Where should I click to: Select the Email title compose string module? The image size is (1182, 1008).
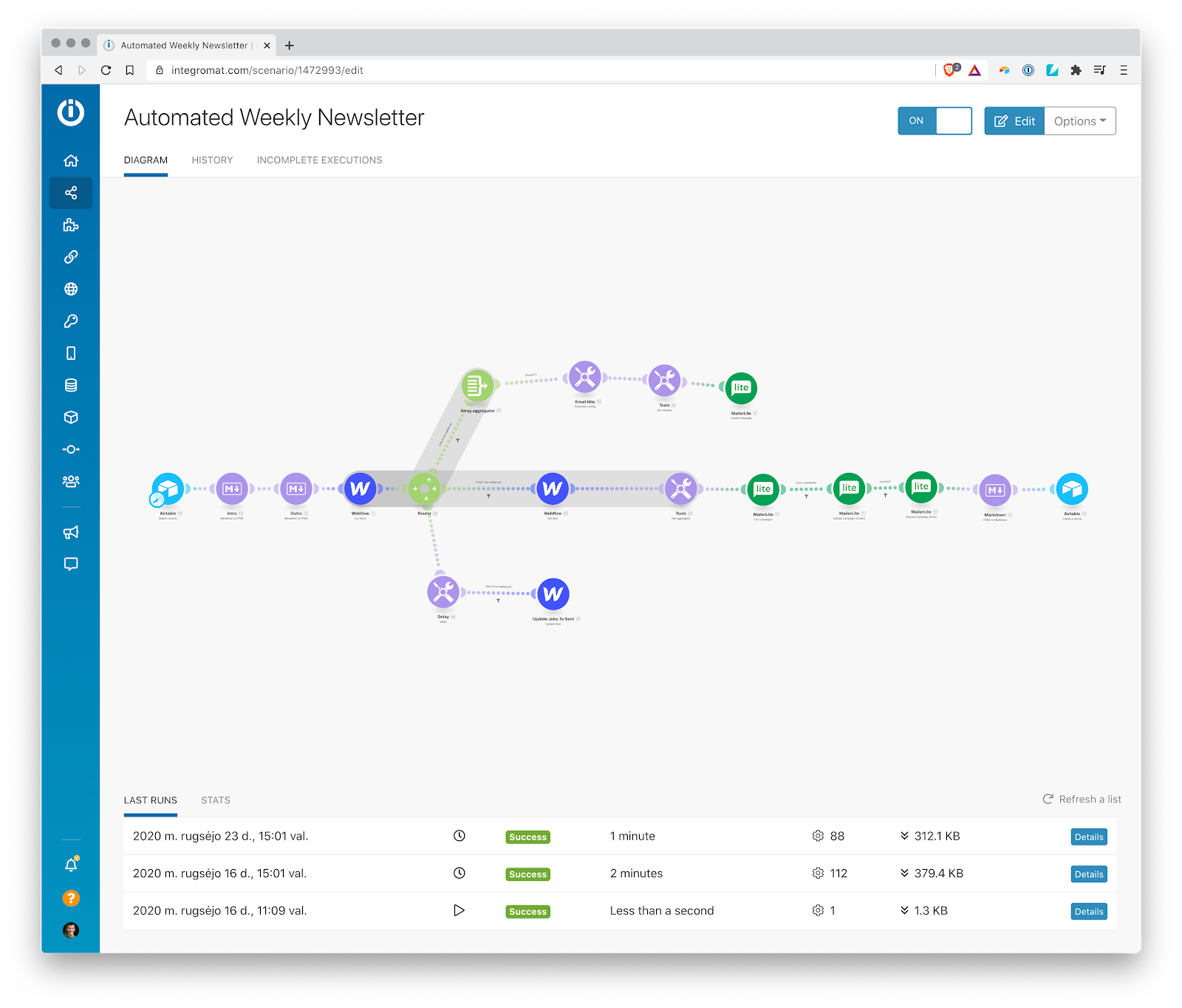tap(585, 377)
